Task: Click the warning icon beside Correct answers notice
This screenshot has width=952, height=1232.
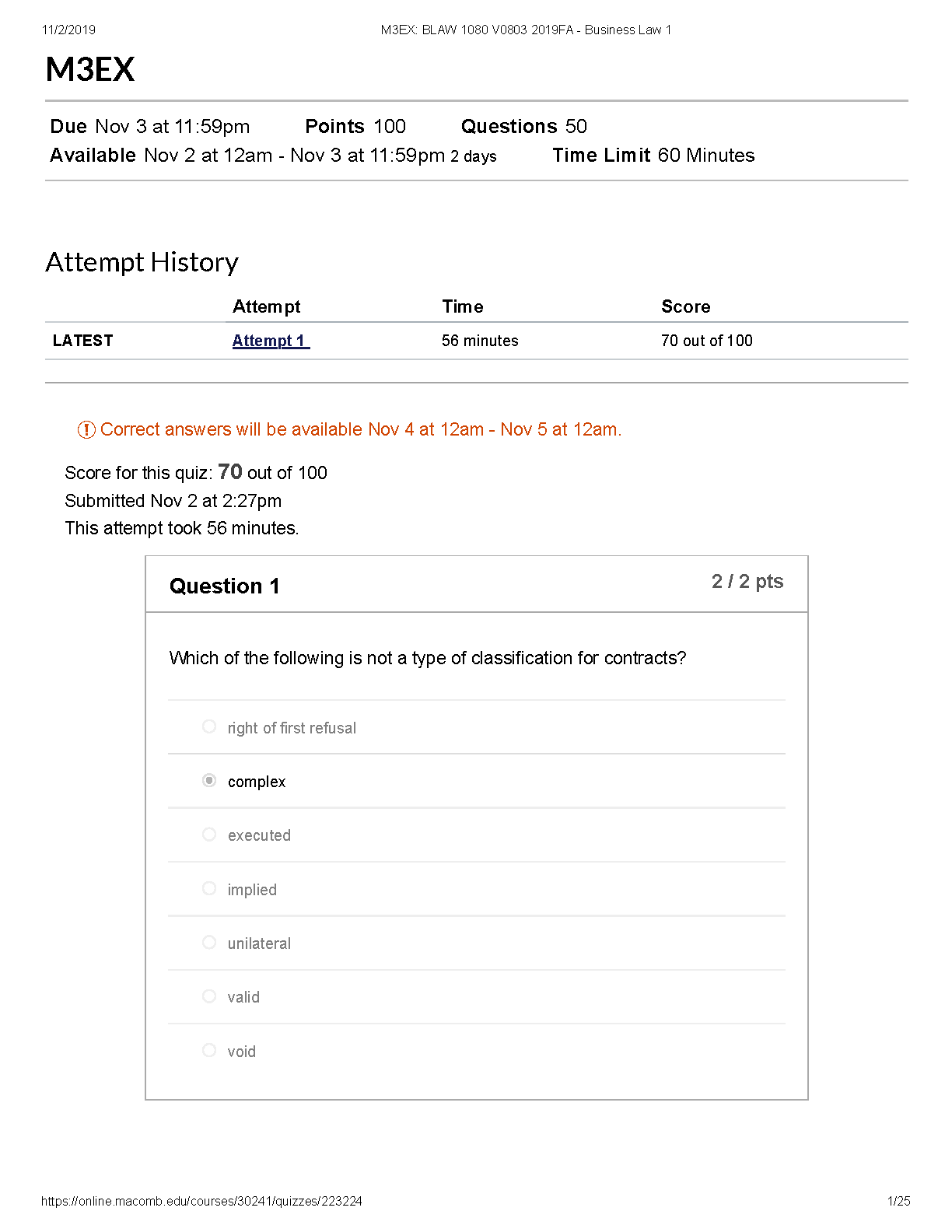Action: tap(86, 429)
